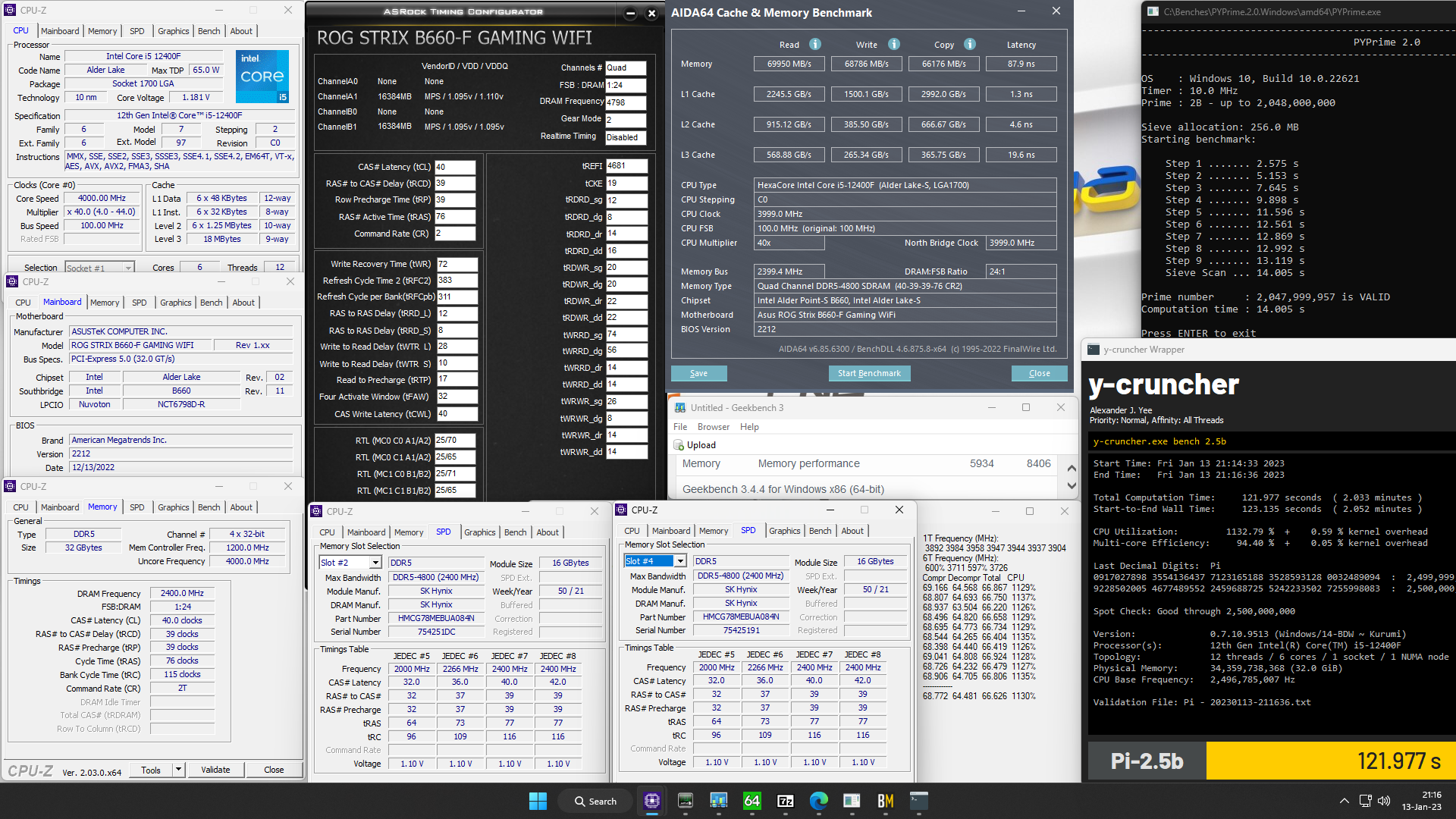1456x819 pixels.
Task: Show hidden system tray icons
Action: coord(1344,801)
